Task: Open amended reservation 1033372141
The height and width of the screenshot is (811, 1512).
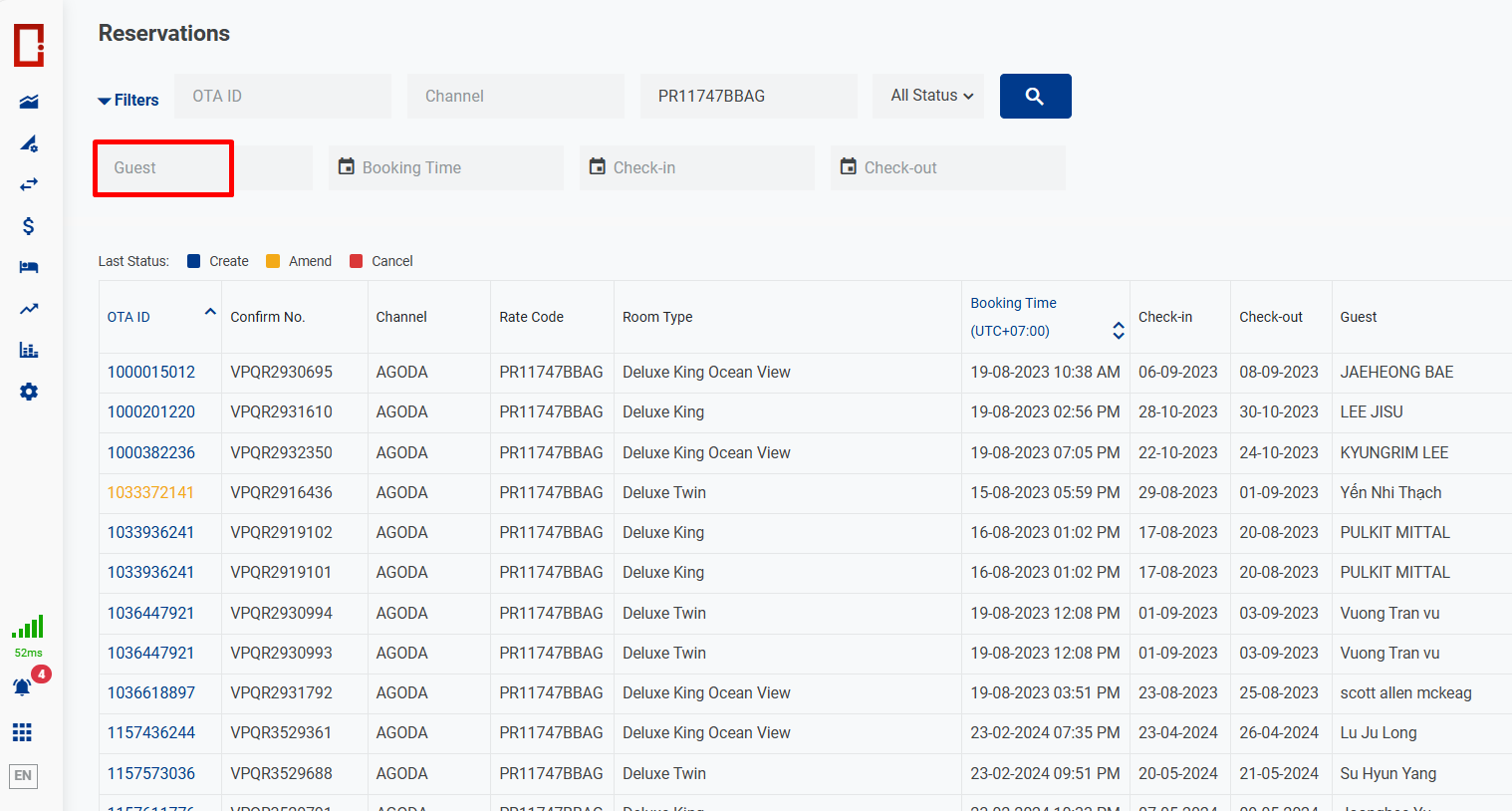Action: click(x=150, y=493)
